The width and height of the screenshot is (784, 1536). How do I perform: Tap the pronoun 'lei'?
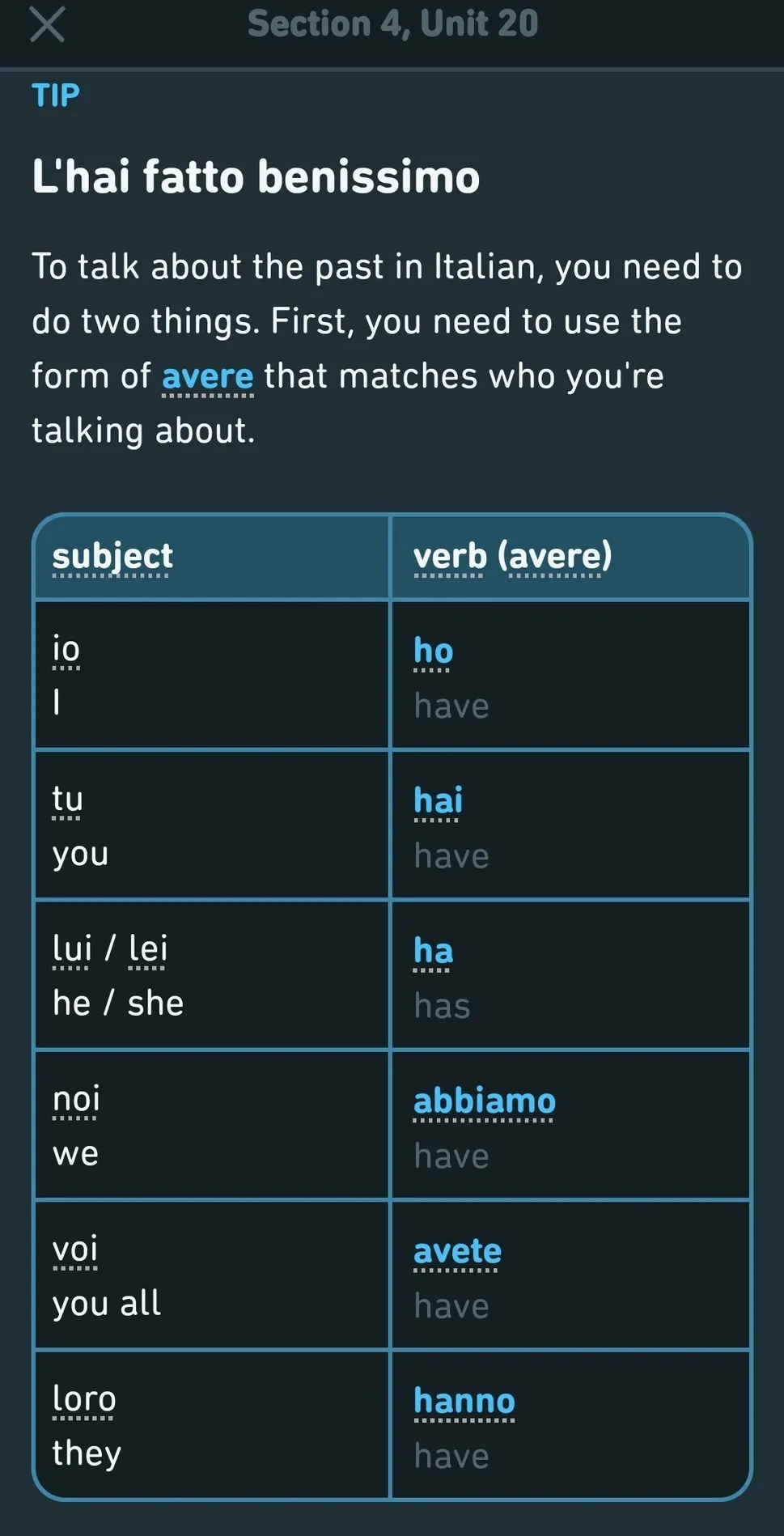pos(148,948)
